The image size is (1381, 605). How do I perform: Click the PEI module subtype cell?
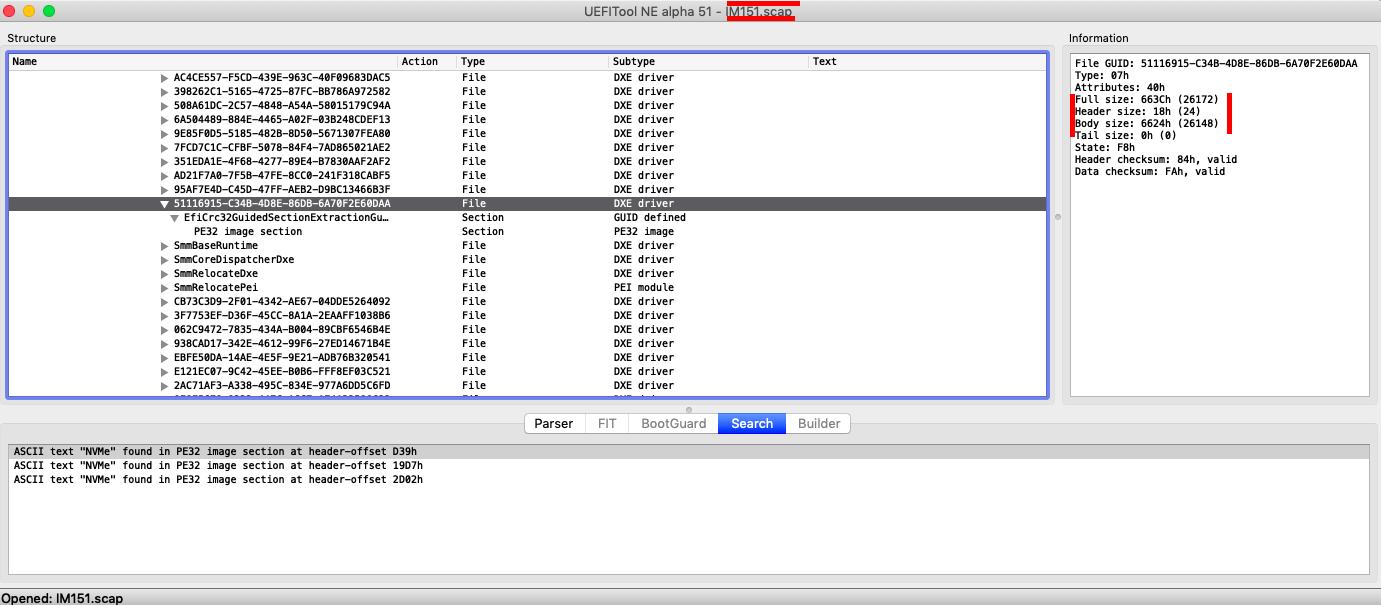click(642, 287)
